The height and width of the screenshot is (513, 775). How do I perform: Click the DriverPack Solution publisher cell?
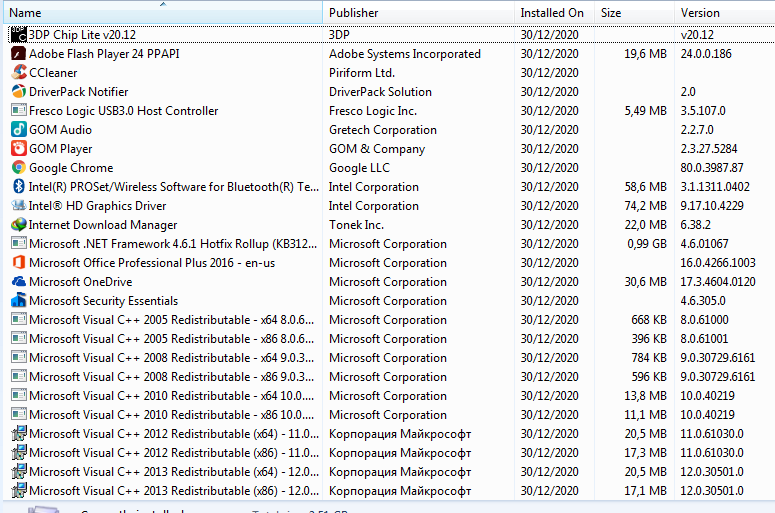[x=380, y=92]
